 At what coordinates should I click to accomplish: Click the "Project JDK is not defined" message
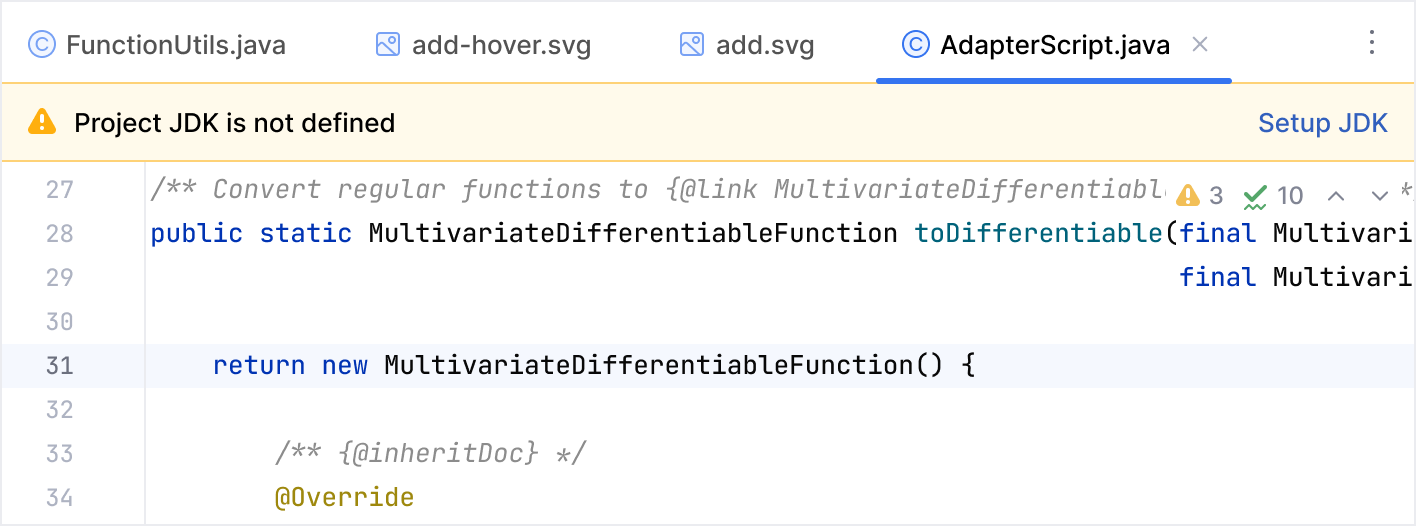235,123
